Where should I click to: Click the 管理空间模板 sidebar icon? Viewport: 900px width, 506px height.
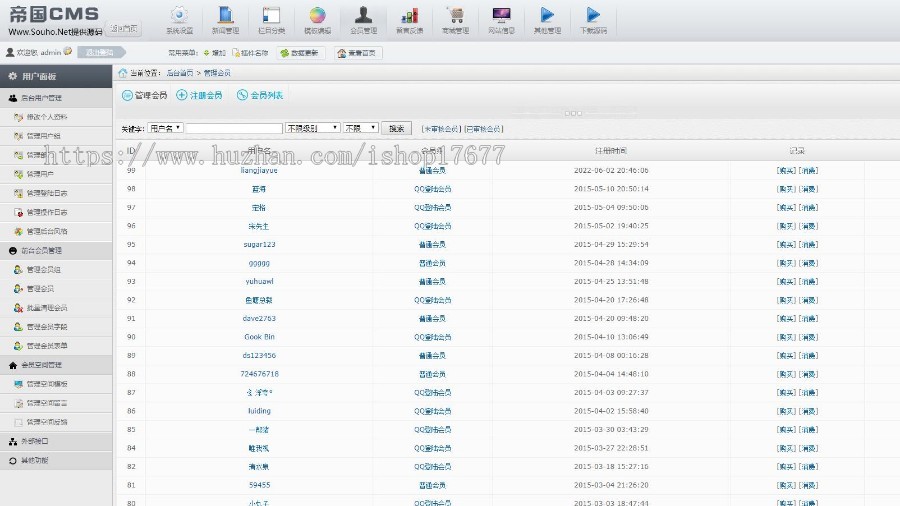pyautogui.click(x=18, y=384)
